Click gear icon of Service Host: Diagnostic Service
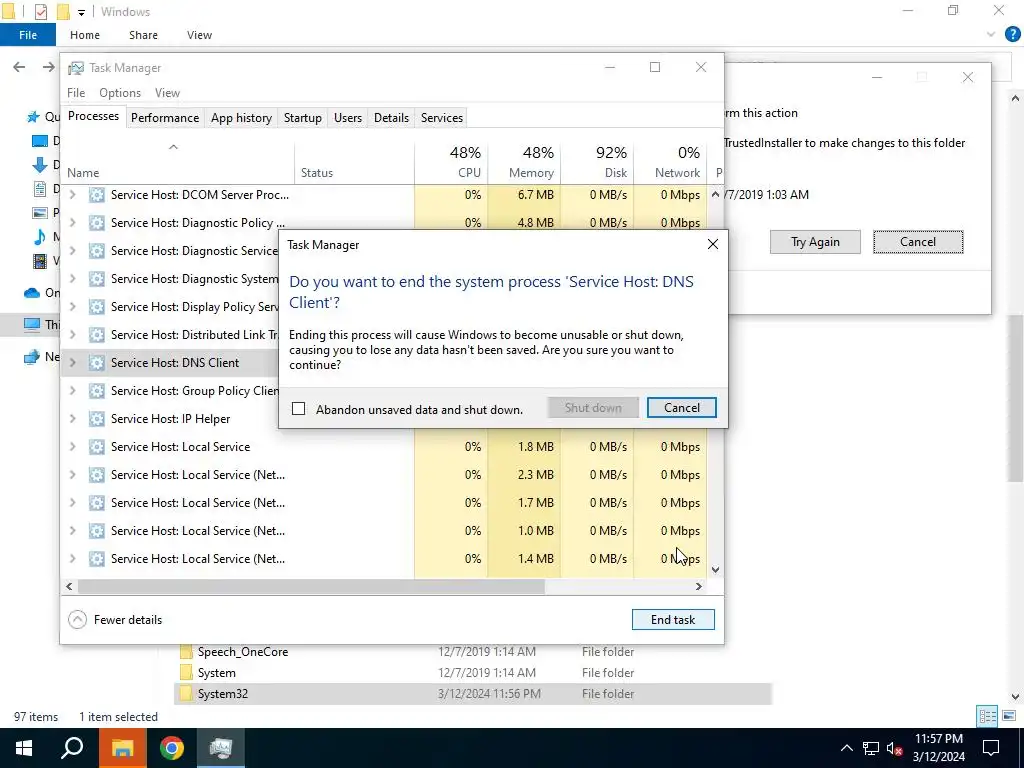This screenshot has height=768, width=1024. click(x=97, y=251)
